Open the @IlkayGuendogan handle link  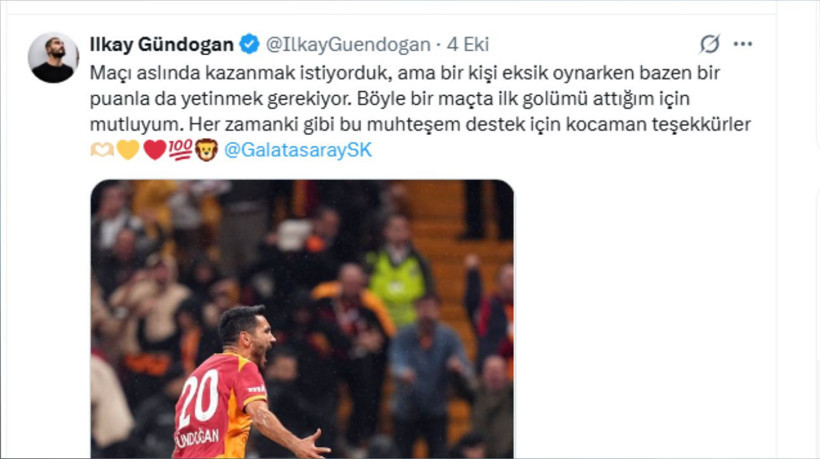[348, 44]
